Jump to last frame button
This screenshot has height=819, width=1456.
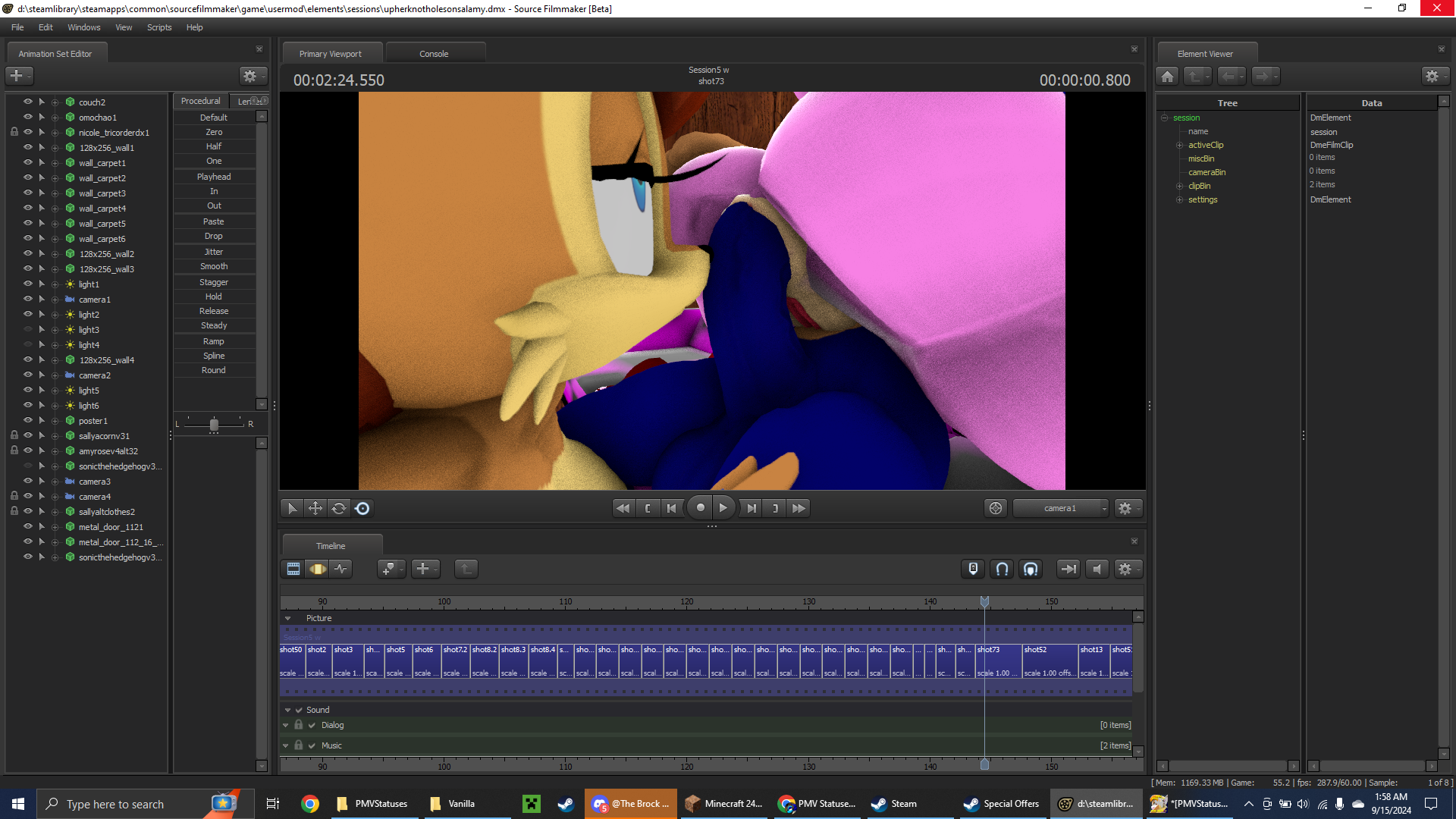(799, 508)
